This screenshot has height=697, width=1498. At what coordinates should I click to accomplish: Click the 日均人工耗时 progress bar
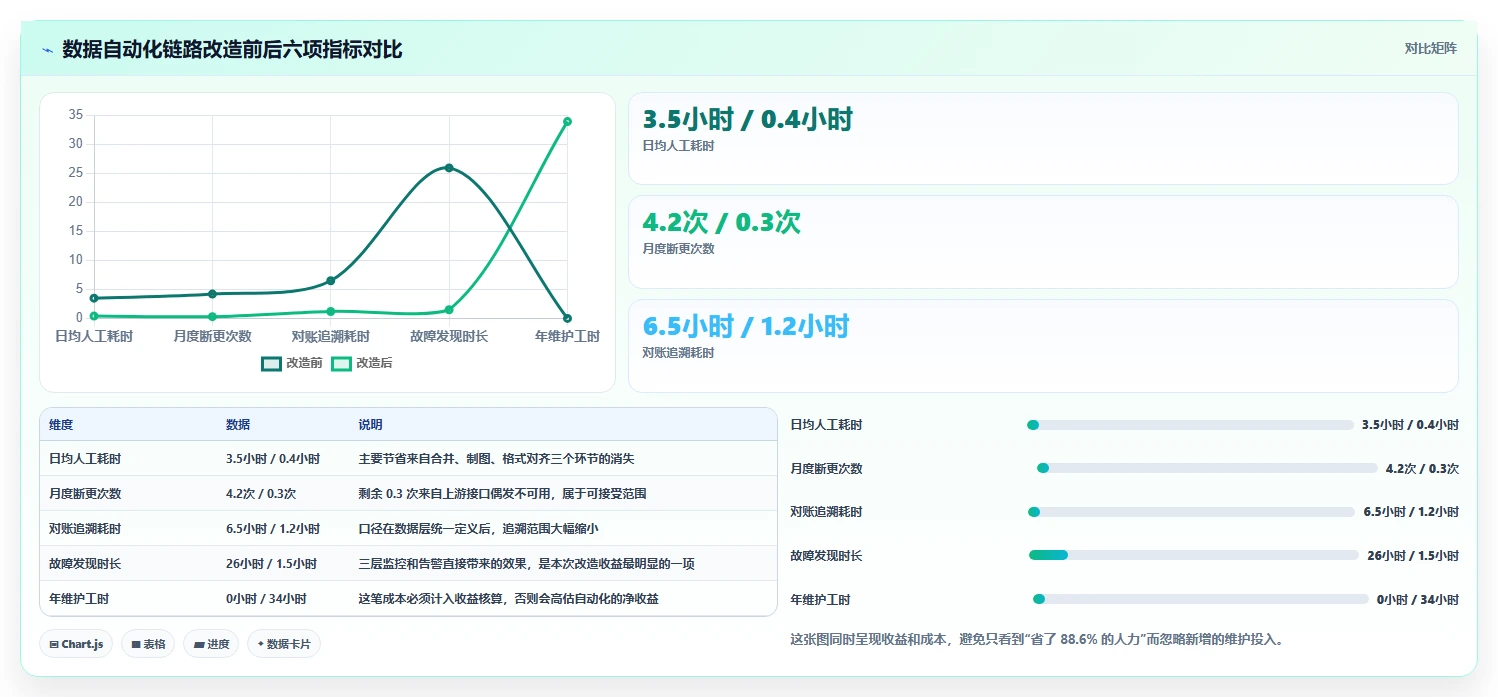pos(1190,425)
